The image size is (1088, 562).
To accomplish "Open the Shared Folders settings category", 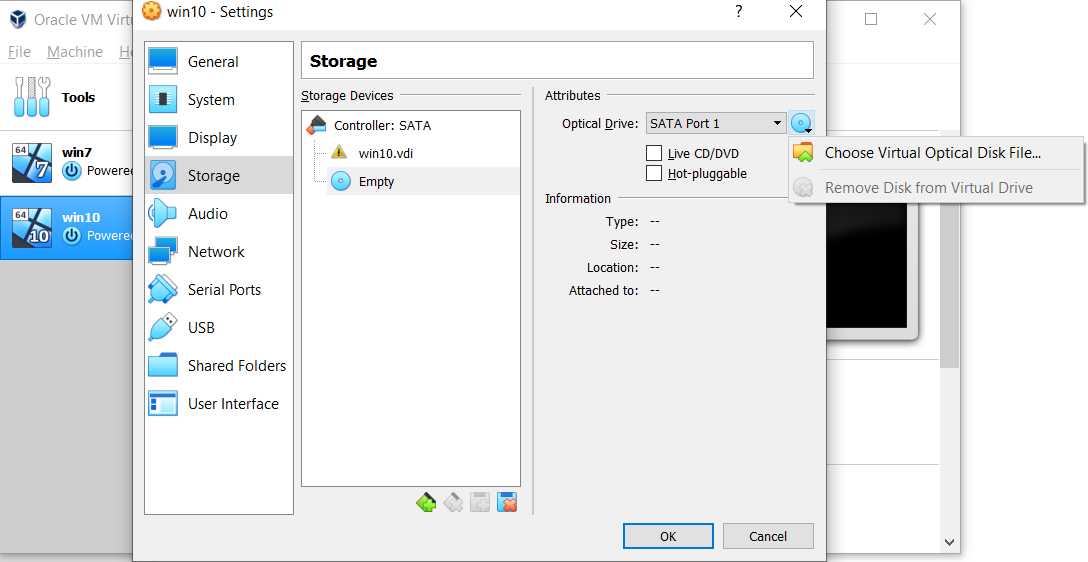I will pyautogui.click(x=219, y=366).
